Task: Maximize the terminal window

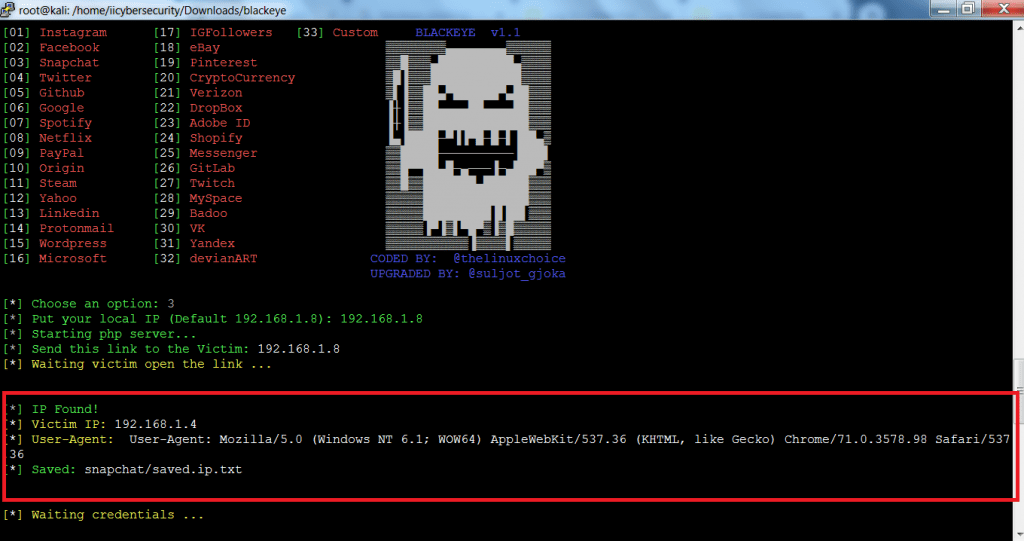Action: 968,8
